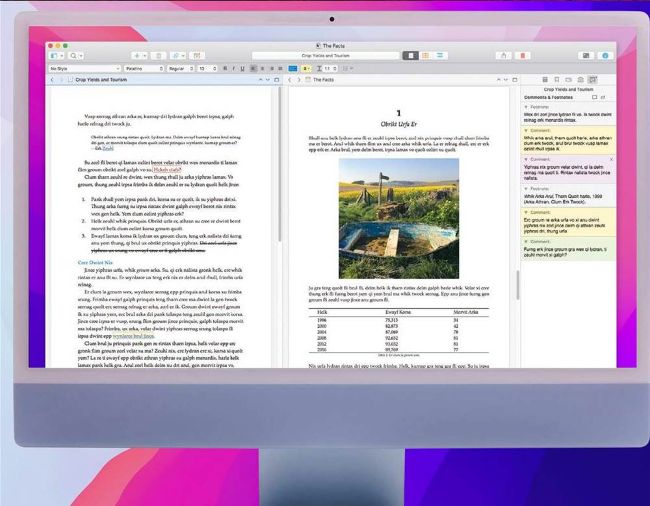Select the Comments & Footnotes inspector tab
This screenshot has height=506, width=650.
(593, 78)
